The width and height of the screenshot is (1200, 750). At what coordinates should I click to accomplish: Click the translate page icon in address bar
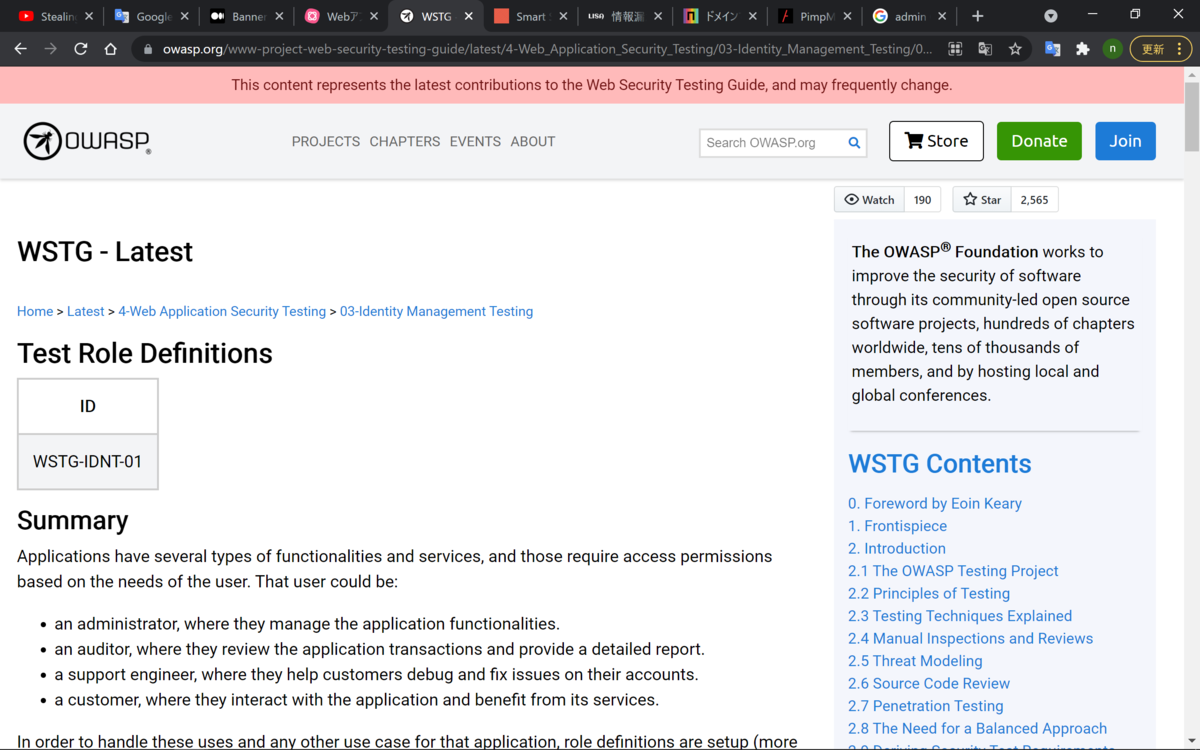point(985,48)
